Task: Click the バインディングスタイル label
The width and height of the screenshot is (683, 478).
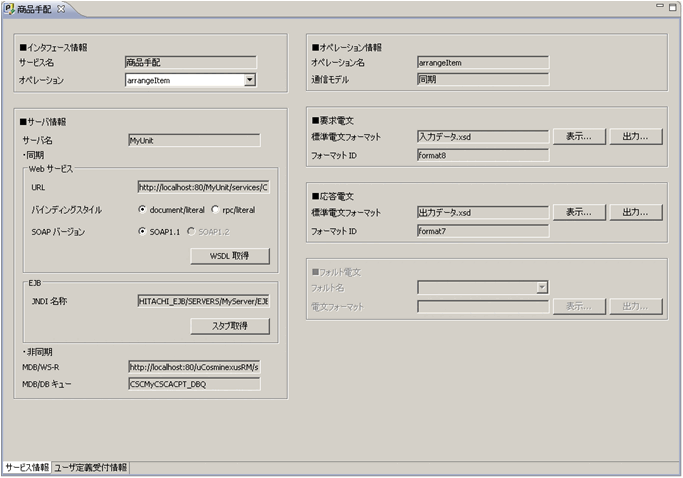Action: coord(67,210)
